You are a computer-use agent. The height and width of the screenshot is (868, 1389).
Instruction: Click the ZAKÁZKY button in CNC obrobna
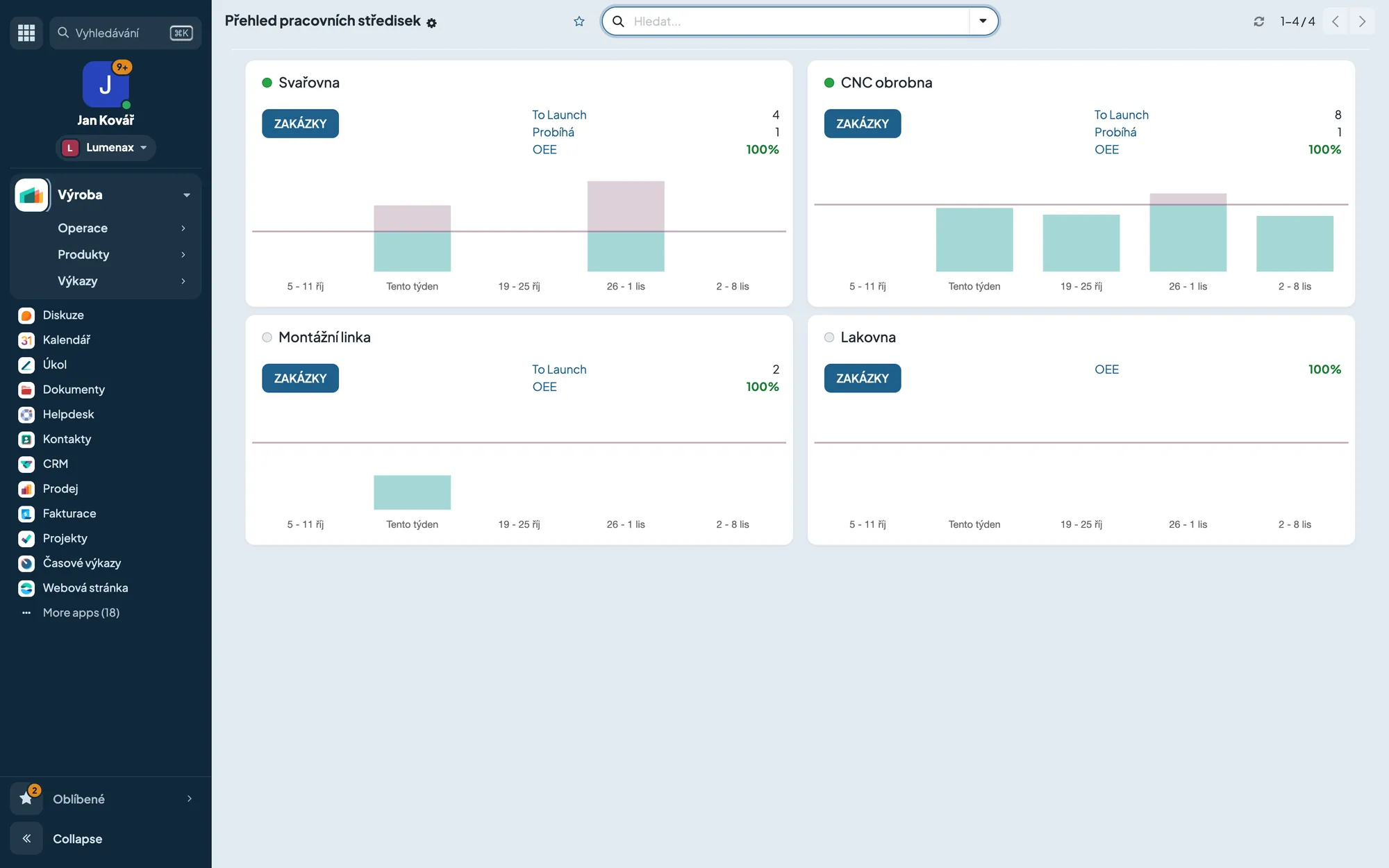pos(863,124)
